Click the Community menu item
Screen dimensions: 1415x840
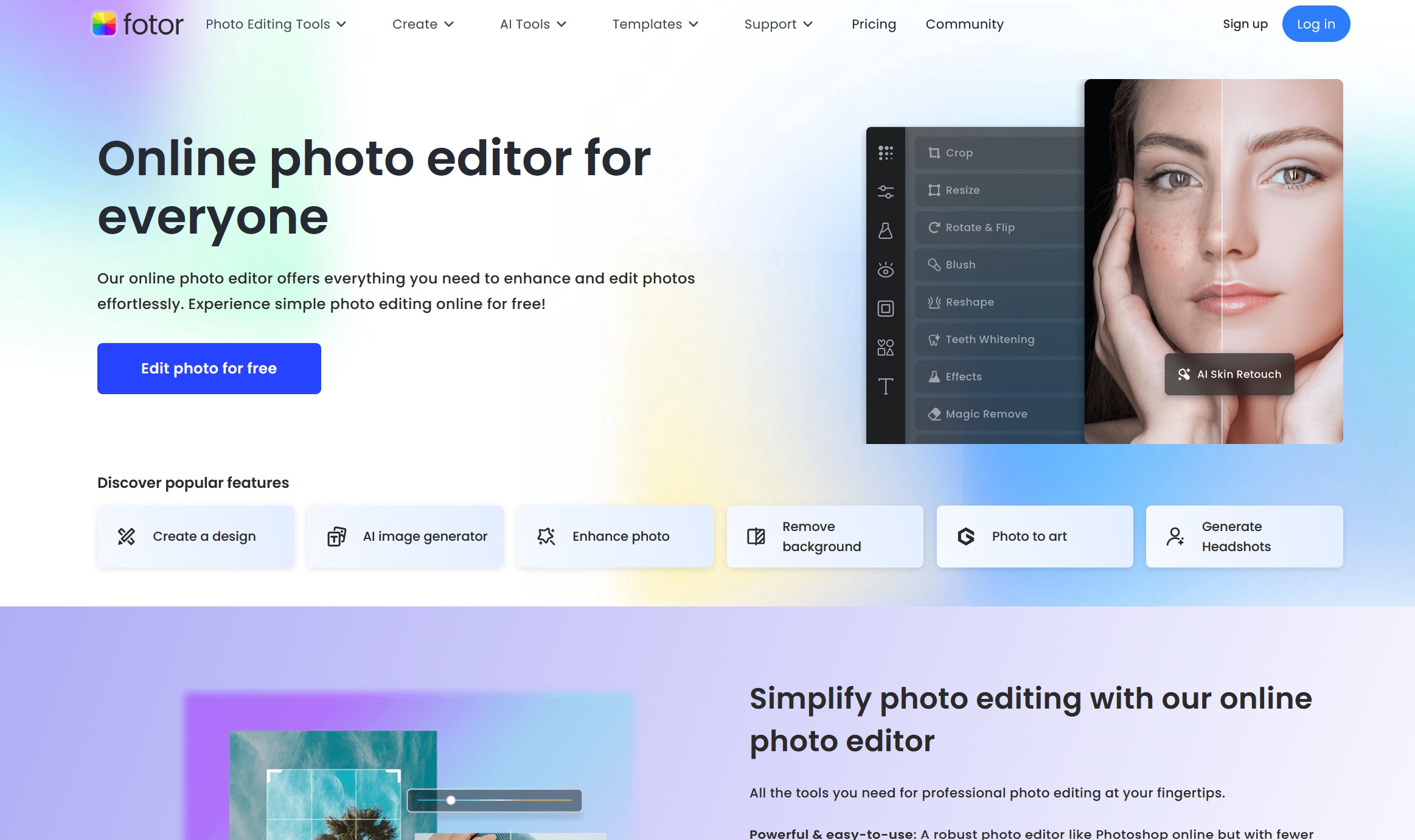coord(964,23)
